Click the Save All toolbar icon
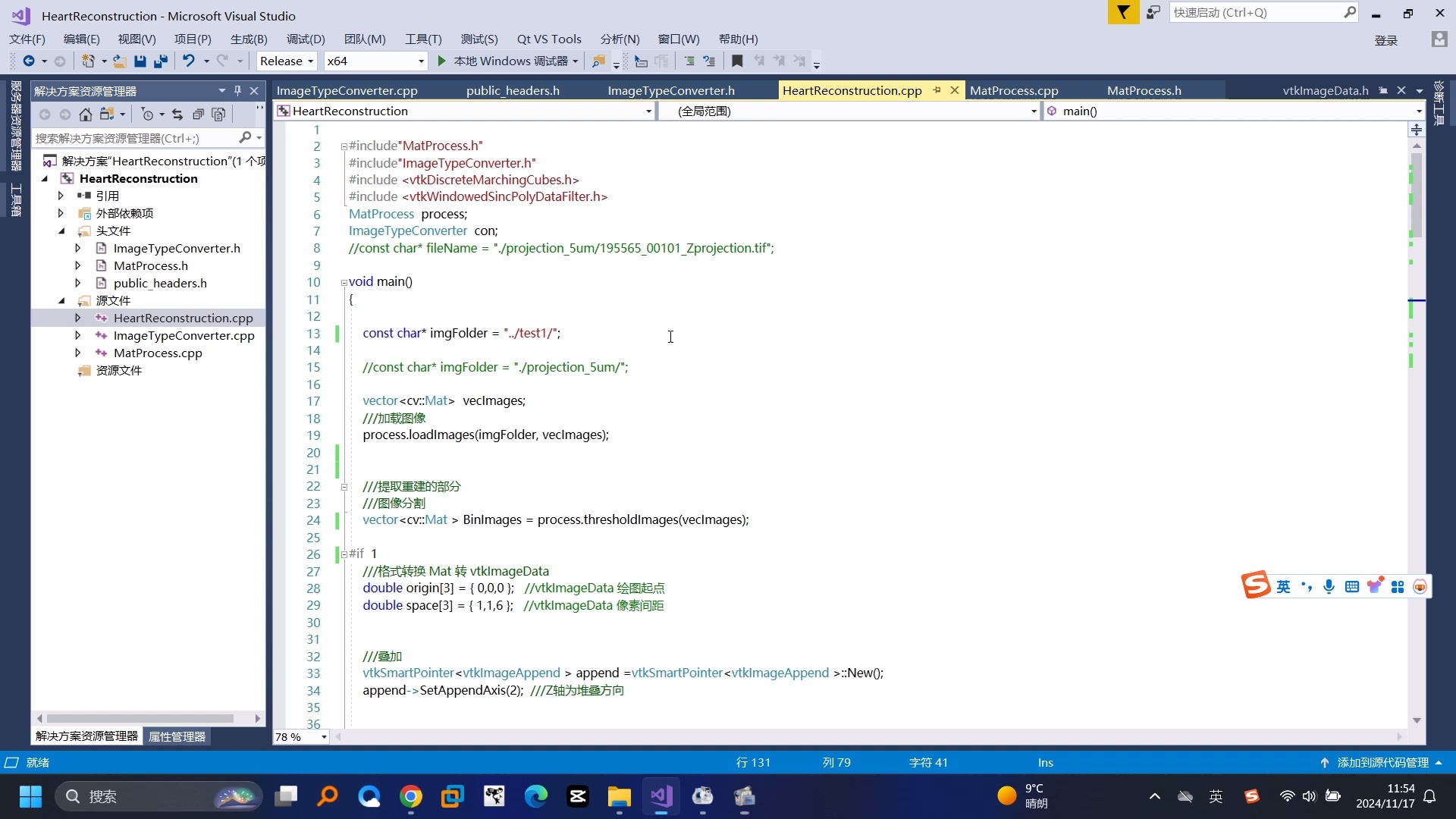 pos(160,61)
